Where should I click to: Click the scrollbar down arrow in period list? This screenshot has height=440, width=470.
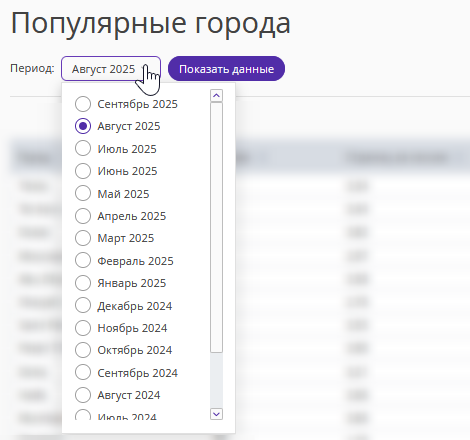point(217,414)
